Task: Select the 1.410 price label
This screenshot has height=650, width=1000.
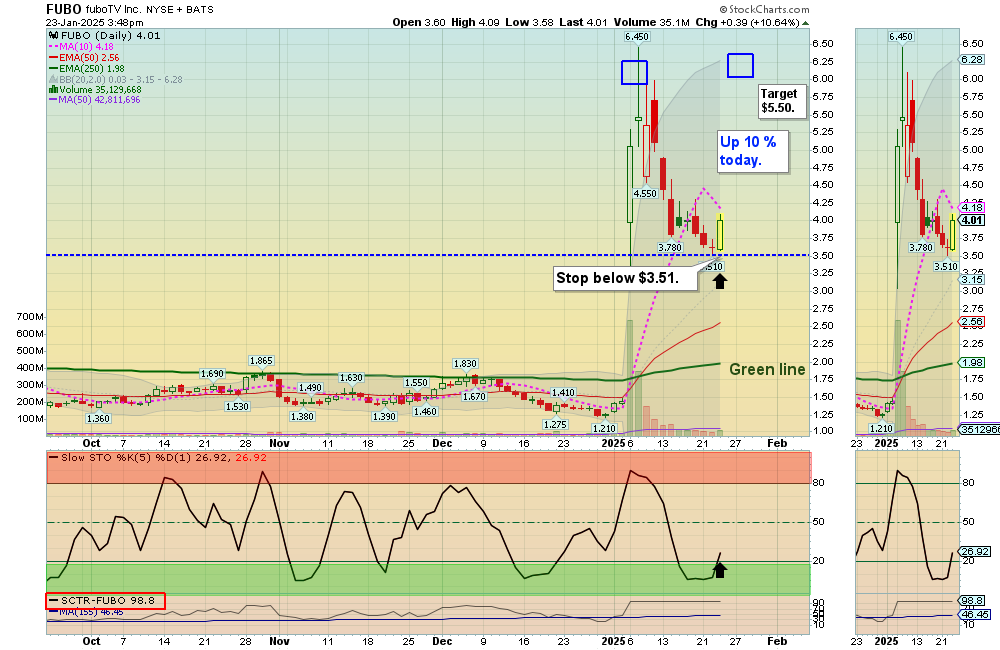Action: click(563, 392)
